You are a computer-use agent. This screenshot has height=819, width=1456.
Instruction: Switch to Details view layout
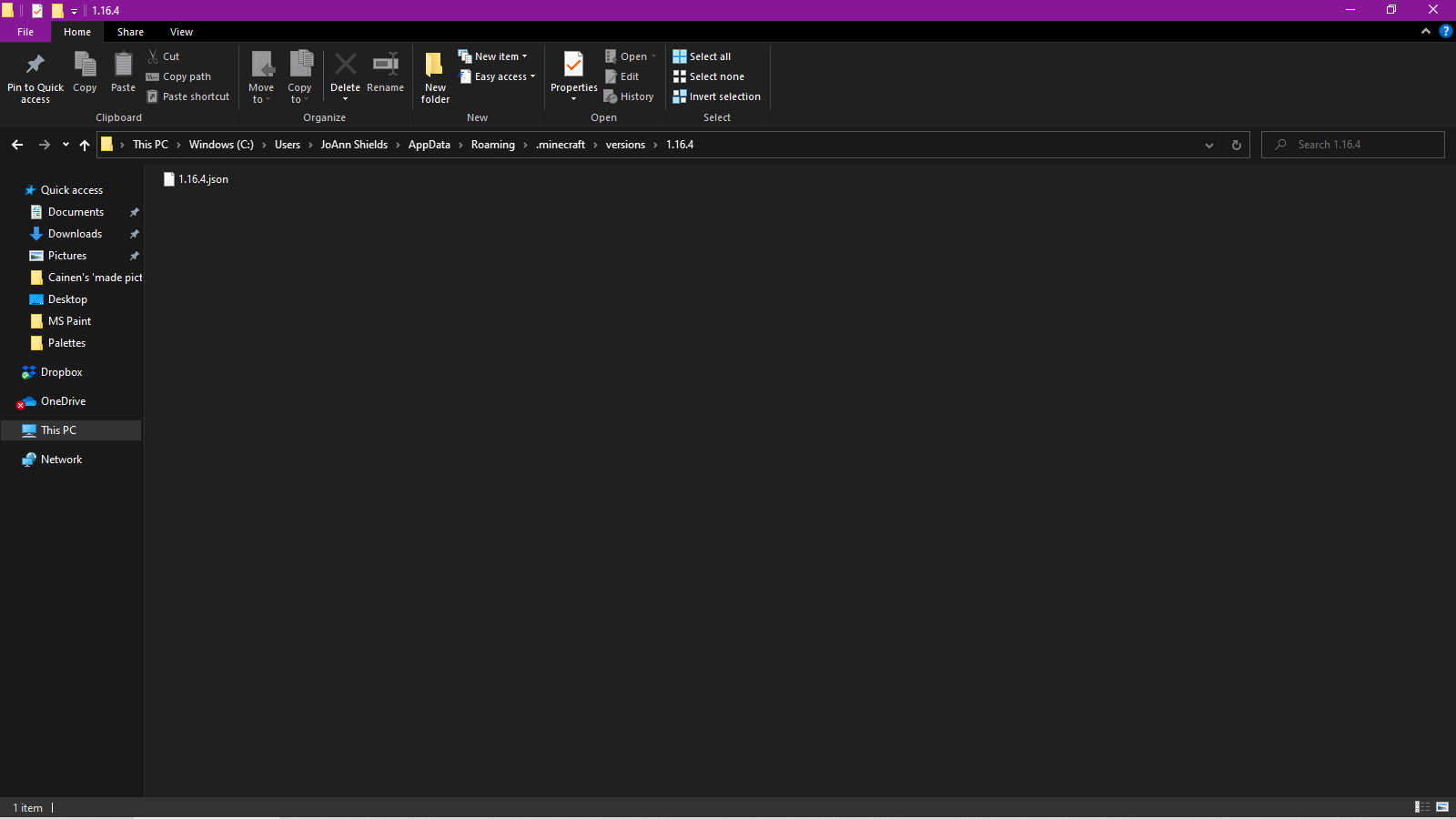pos(1422,807)
